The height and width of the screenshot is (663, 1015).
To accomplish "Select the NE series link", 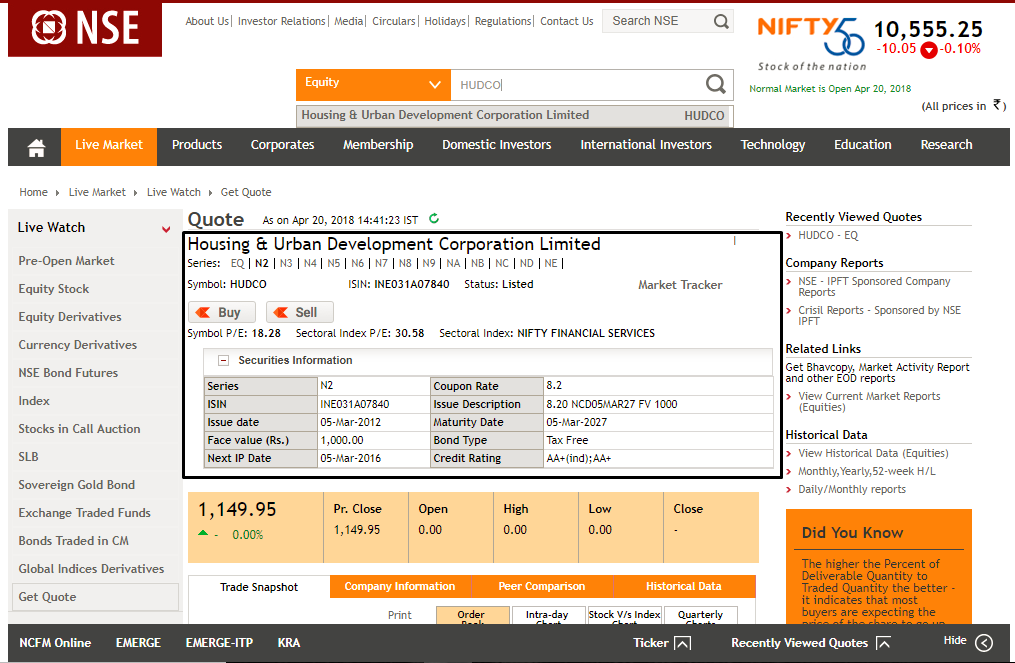I will (551, 264).
